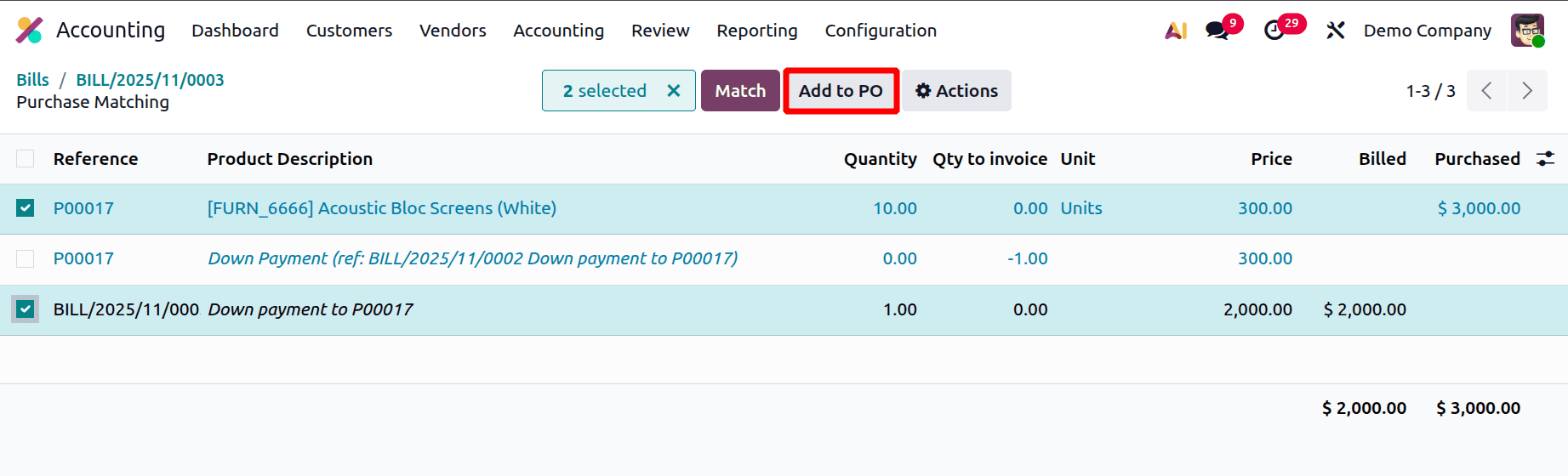Open the Review menu
This screenshot has width=1568, height=476.
tap(660, 31)
